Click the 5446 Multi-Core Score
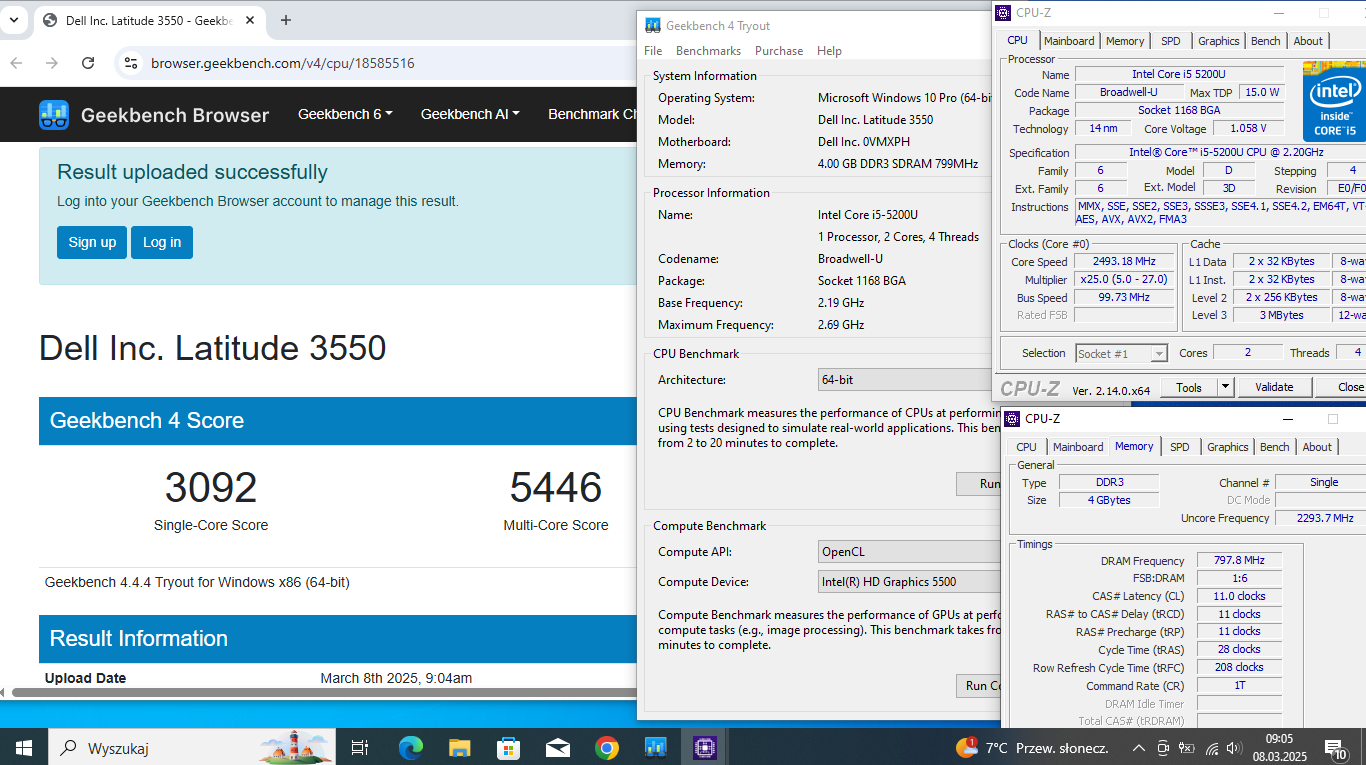The height and width of the screenshot is (765, 1366). click(556, 487)
